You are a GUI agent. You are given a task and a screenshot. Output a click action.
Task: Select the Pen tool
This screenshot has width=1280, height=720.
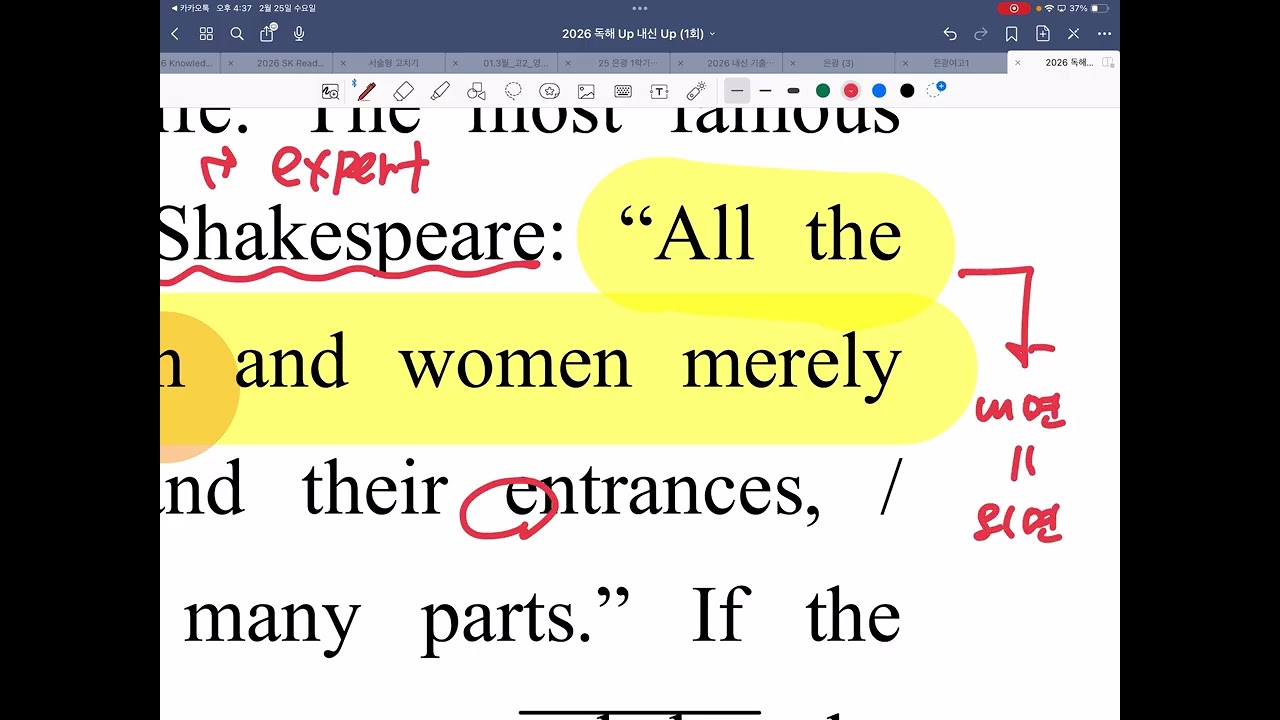click(x=367, y=91)
